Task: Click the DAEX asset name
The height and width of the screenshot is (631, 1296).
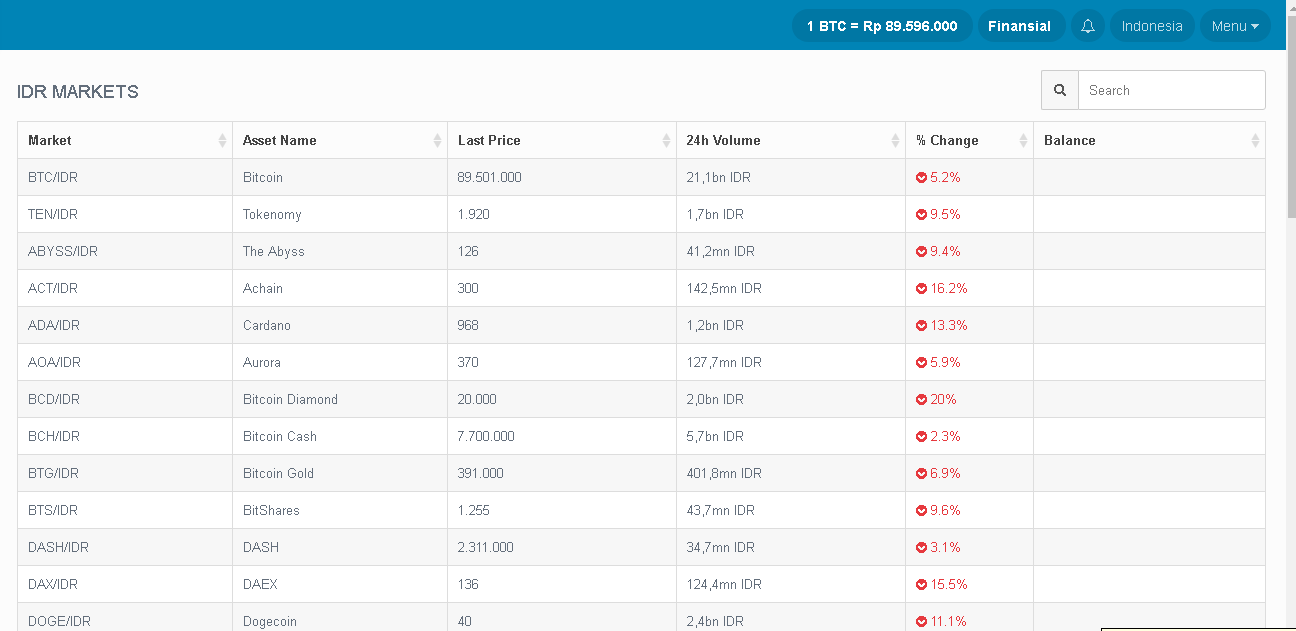Action: click(260, 584)
